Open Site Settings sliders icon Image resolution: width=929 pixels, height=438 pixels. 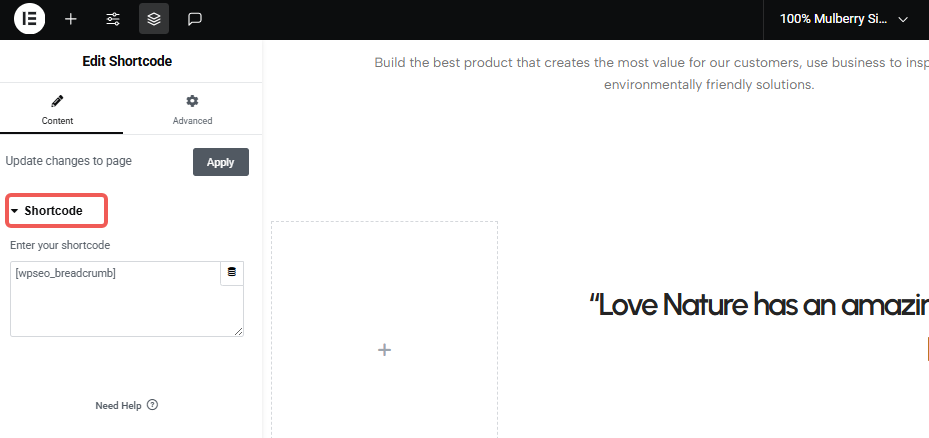pos(113,19)
